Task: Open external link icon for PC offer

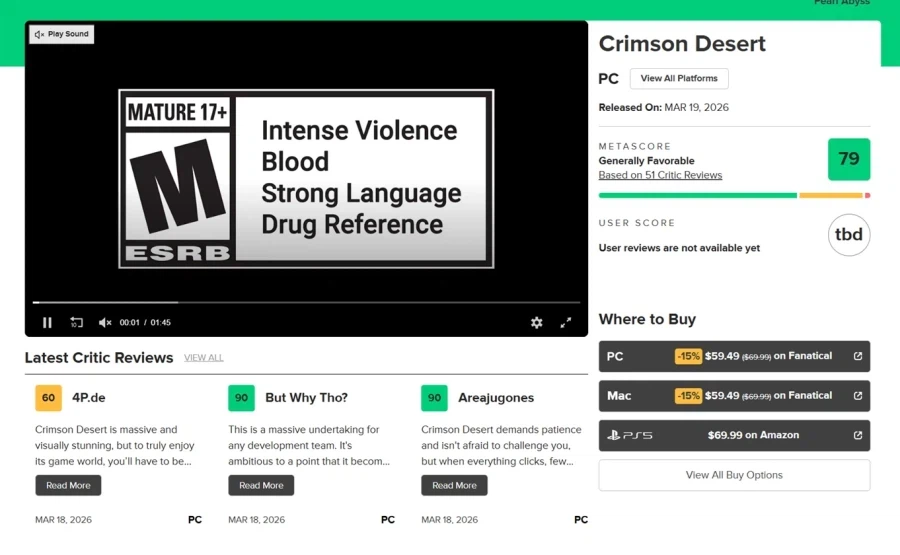Action: click(x=857, y=356)
